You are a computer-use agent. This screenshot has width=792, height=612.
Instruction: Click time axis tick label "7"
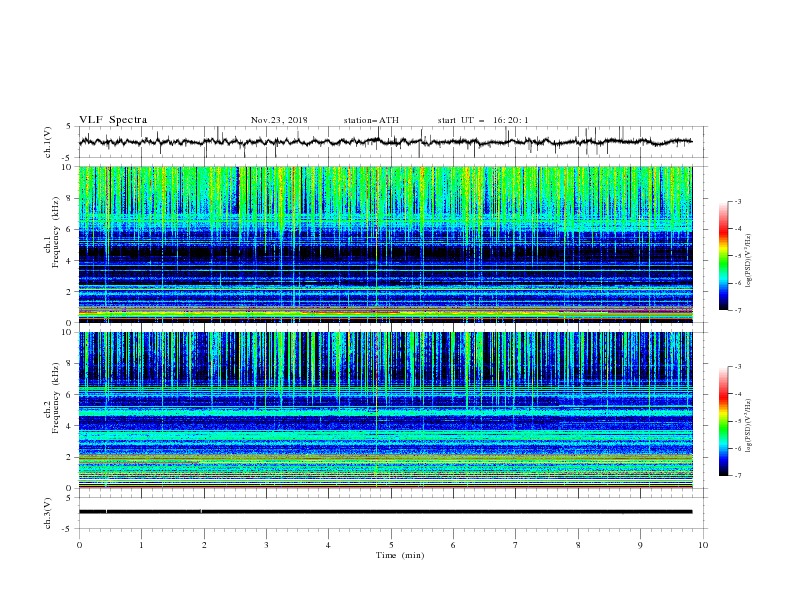point(516,545)
